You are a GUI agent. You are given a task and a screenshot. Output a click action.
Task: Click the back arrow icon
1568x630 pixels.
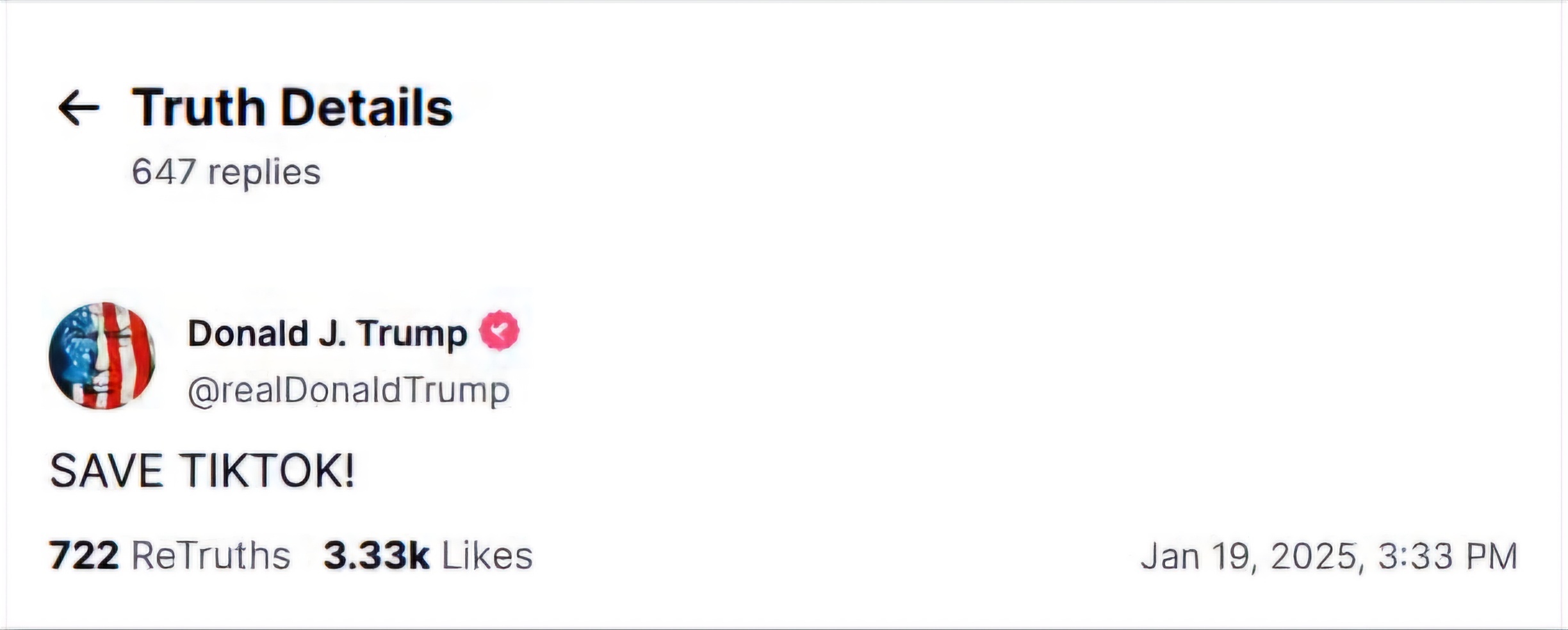point(79,108)
